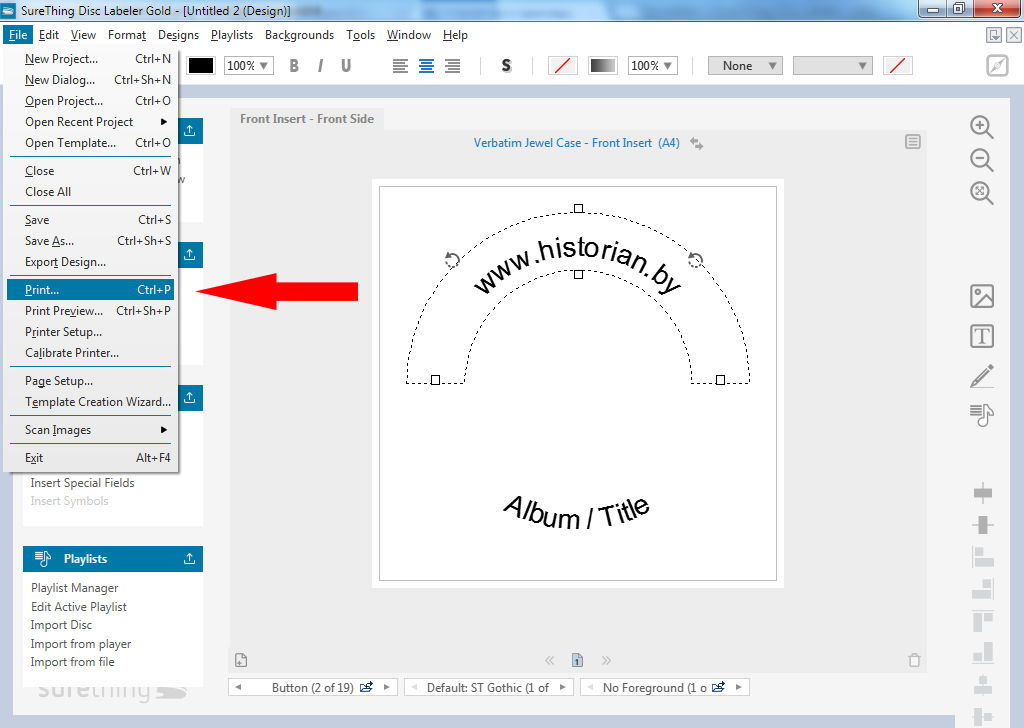Viewport: 1024px width, 728px height.
Task: Click Import from file link
Action: click(x=72, y=662)
